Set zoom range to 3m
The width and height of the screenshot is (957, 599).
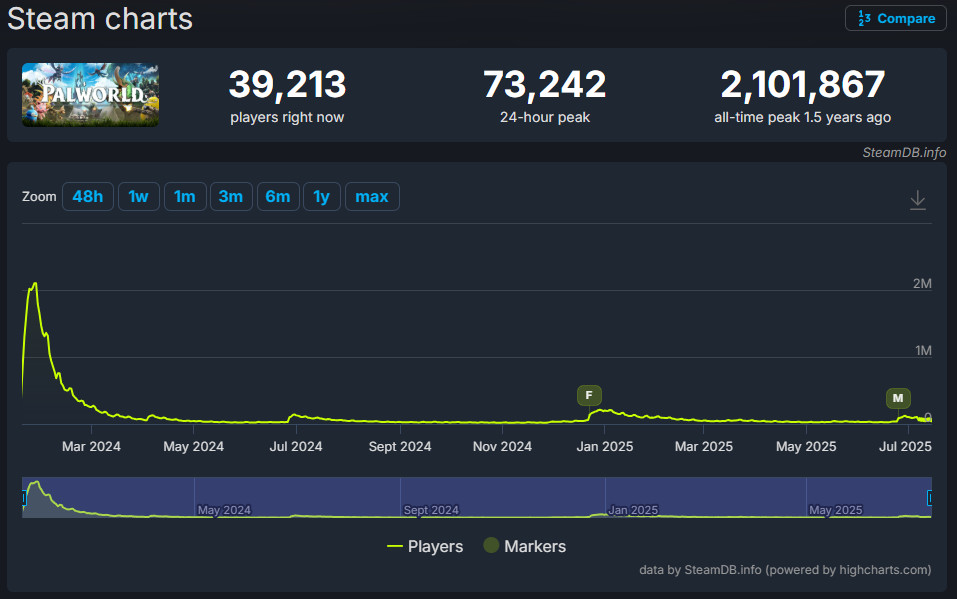pos(231,197)
